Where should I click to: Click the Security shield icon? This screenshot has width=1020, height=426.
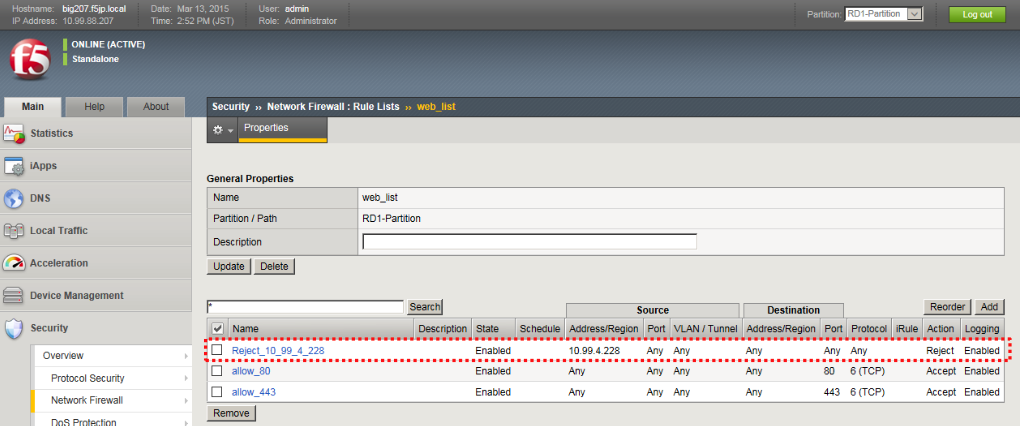point(14,328)
